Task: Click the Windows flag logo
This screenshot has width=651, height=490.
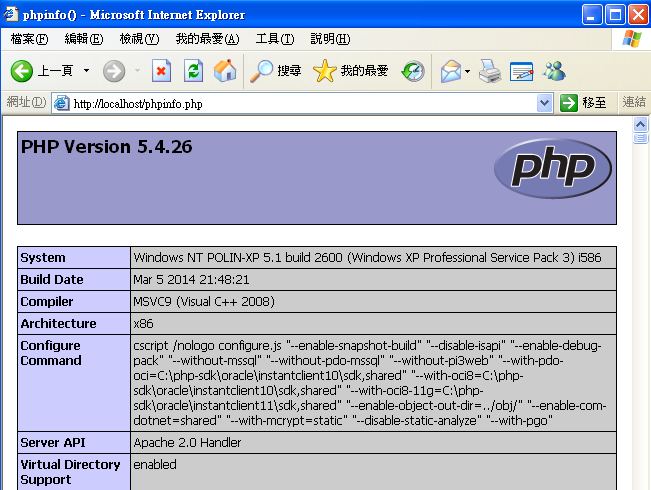Action: [x=631, y=39]
